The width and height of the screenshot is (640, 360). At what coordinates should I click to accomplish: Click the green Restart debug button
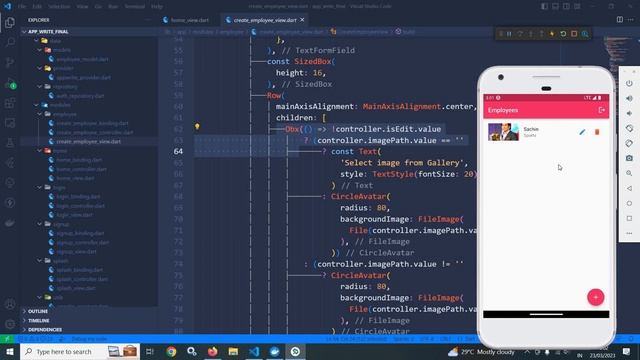(563, 34)
